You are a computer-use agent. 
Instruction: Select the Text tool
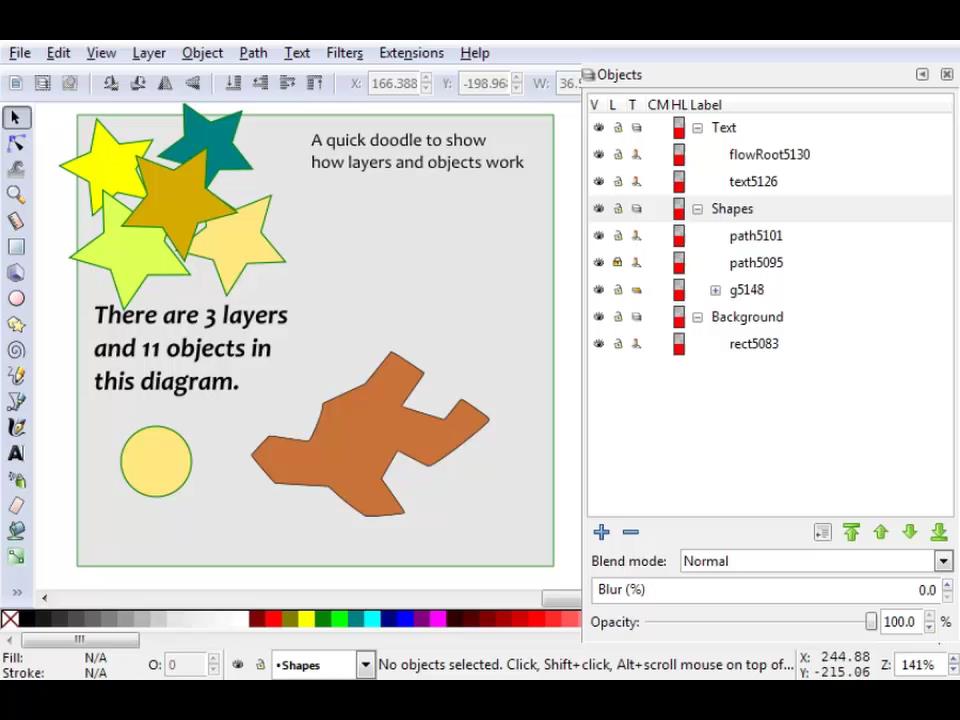tap(15, 453)
